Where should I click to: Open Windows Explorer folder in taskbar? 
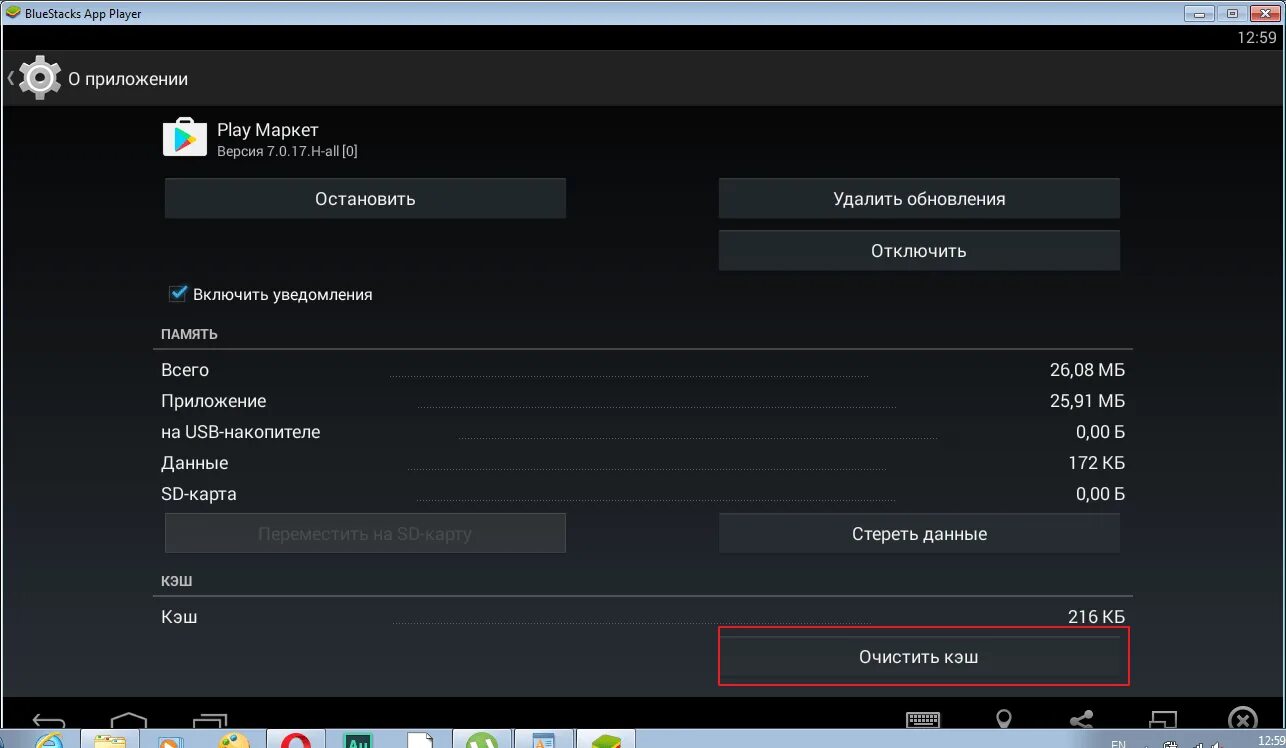[x=109, y=740]
